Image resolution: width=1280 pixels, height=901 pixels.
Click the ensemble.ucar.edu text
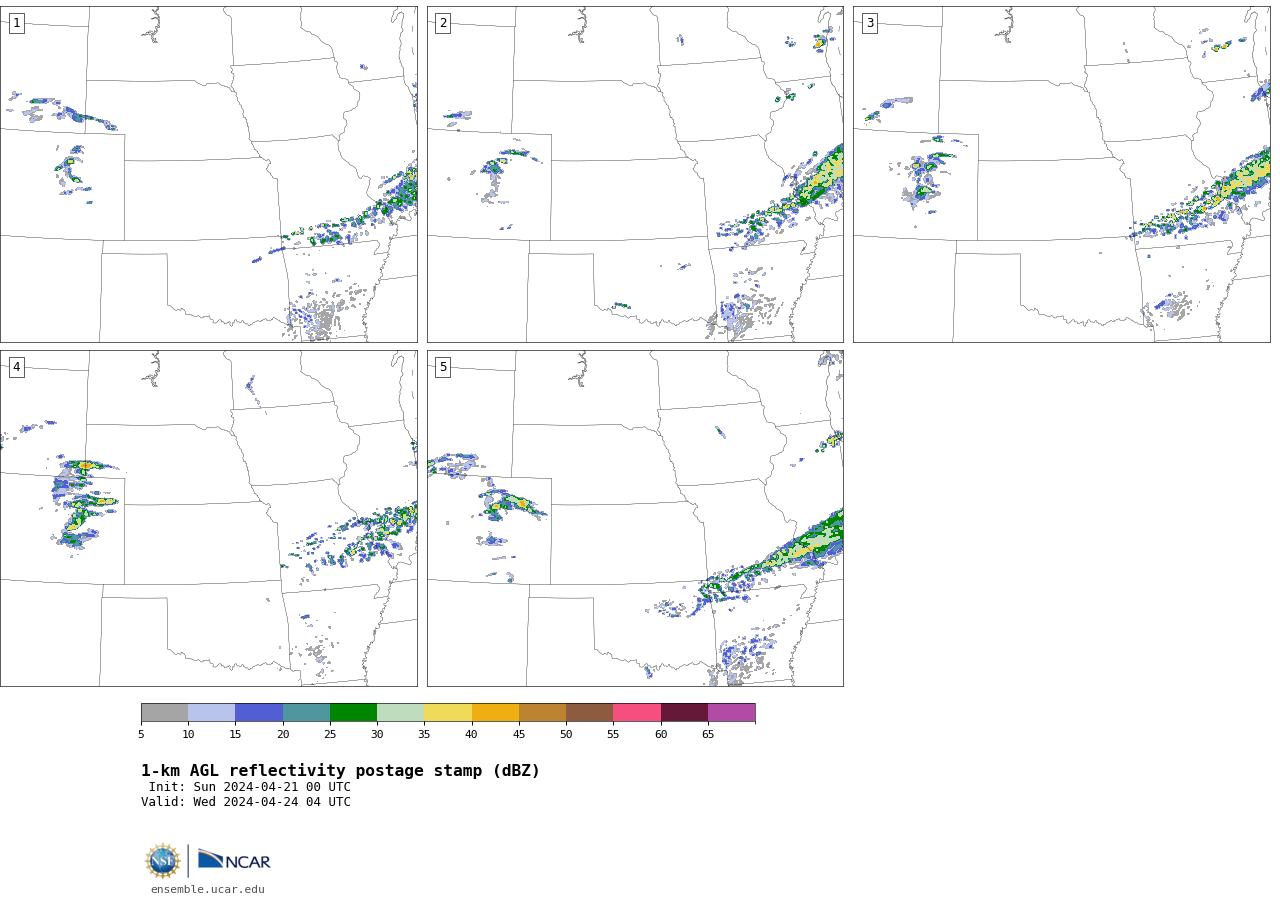pos(208,890)
